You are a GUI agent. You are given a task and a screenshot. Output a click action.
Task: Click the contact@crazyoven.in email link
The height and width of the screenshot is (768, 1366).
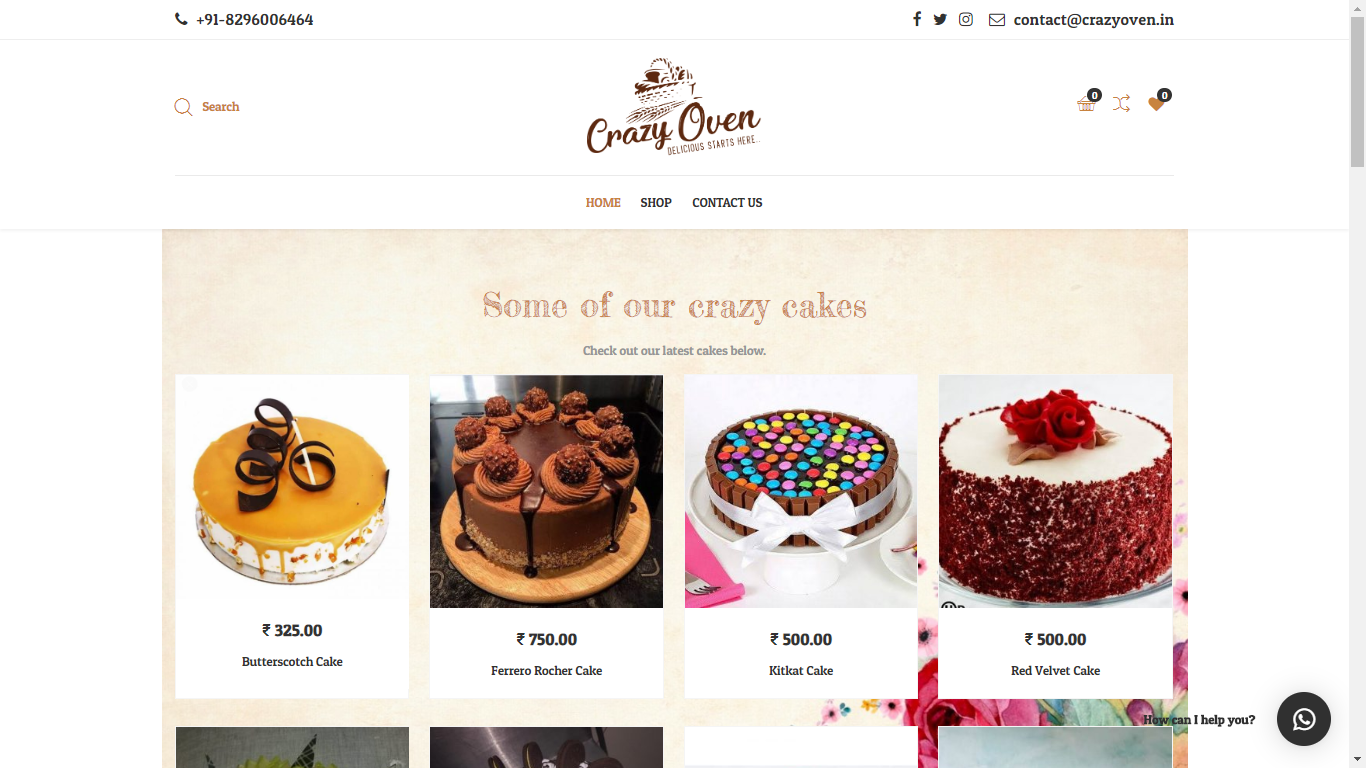1094,20
